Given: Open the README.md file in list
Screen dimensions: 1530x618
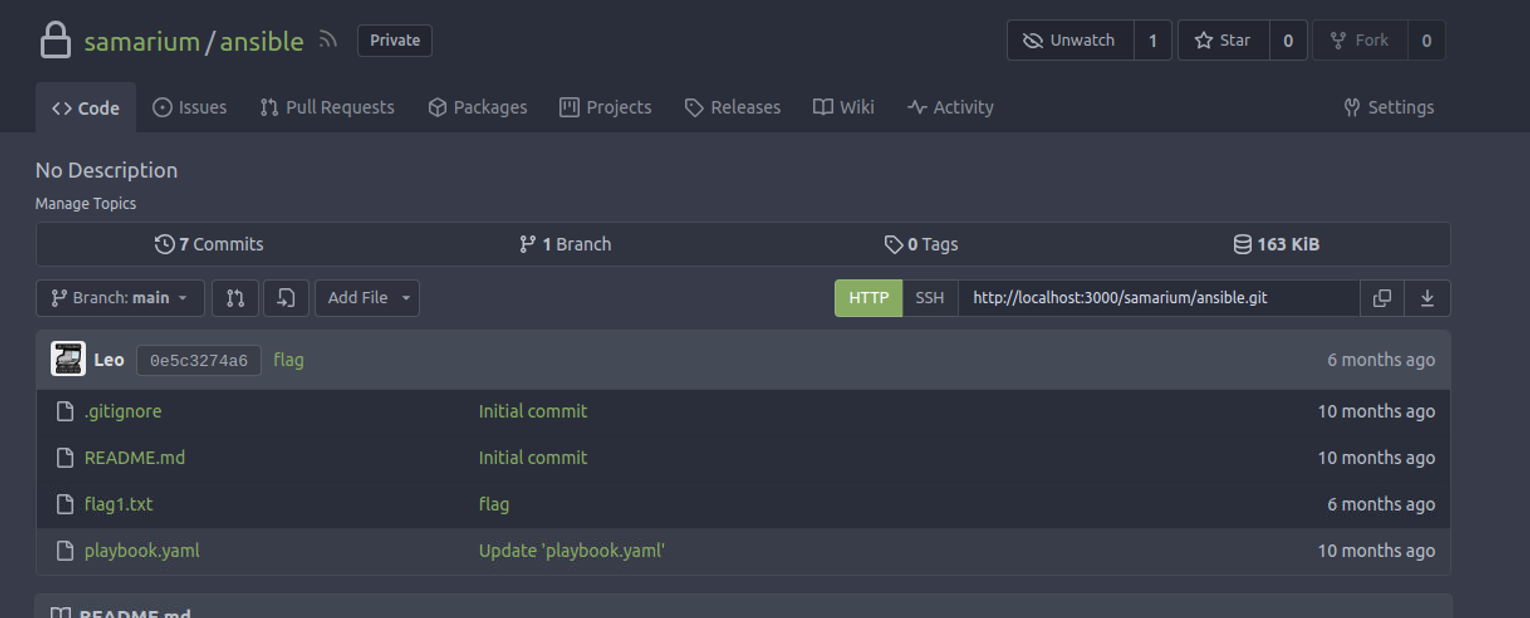Looking at the screenshot, I should click(x=134, y=457).
